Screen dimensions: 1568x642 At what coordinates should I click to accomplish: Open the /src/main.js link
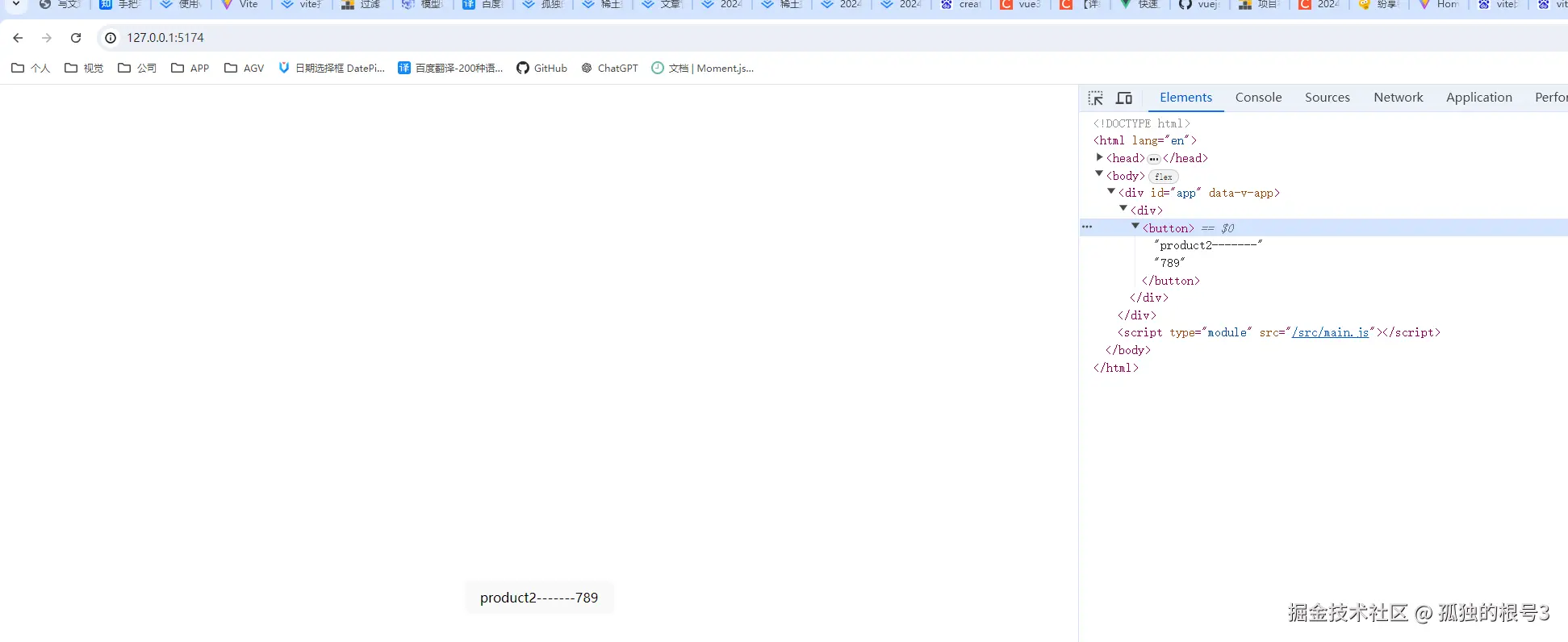click(1330, 332)
